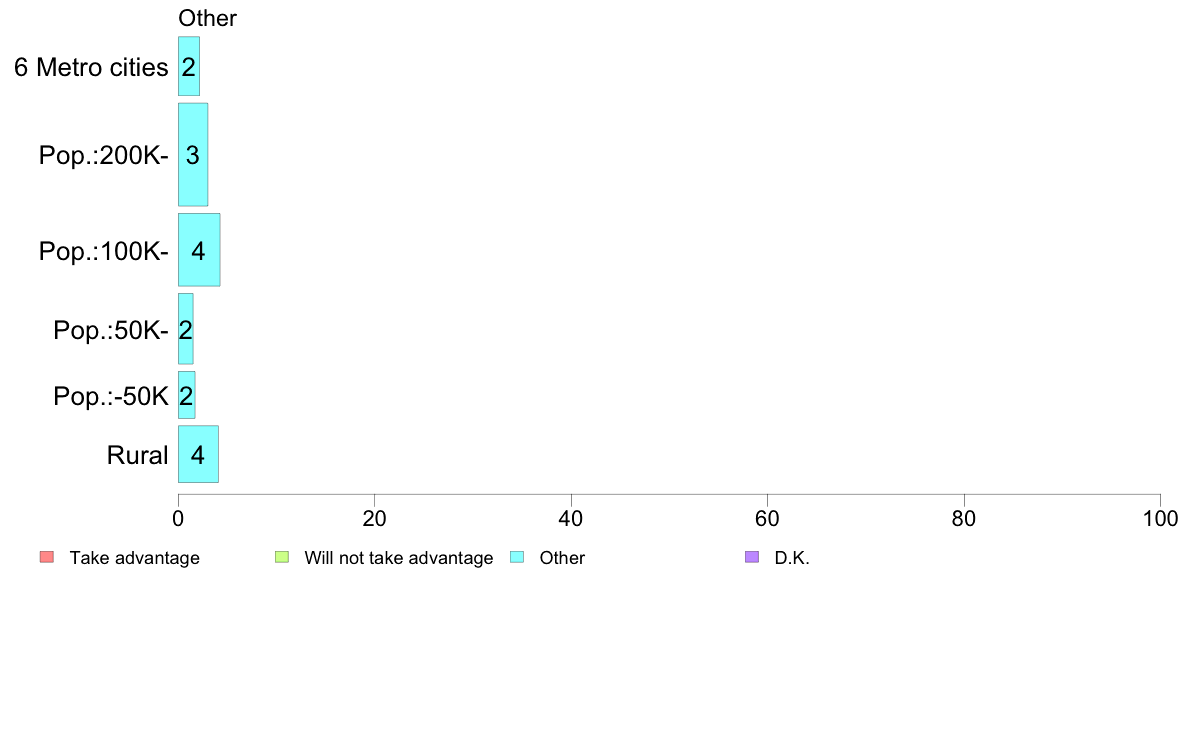Click the purple D.K. legend swatch
Viewport: 1188px width, 736px height.
click(752, 557)
